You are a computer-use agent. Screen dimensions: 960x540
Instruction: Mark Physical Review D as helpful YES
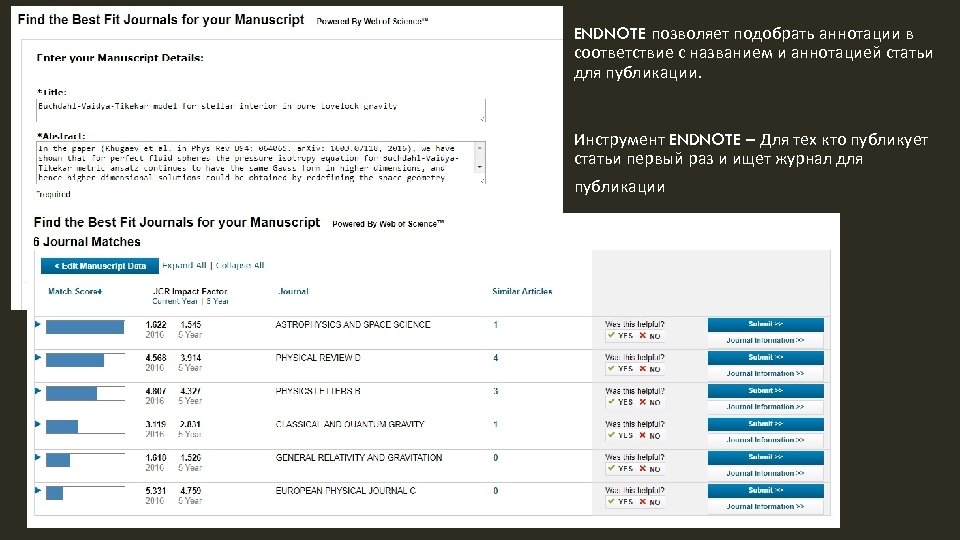620,369
